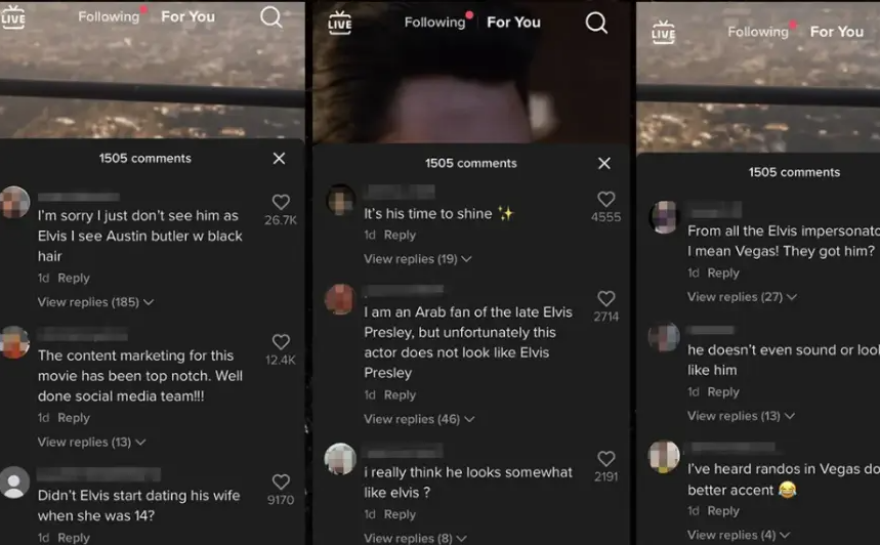The width and height of the screenshot is (880, 545).
Task: Like the 'Austin butler w black hair' comment
Action: pyautogui.click(x=281, y=202)
